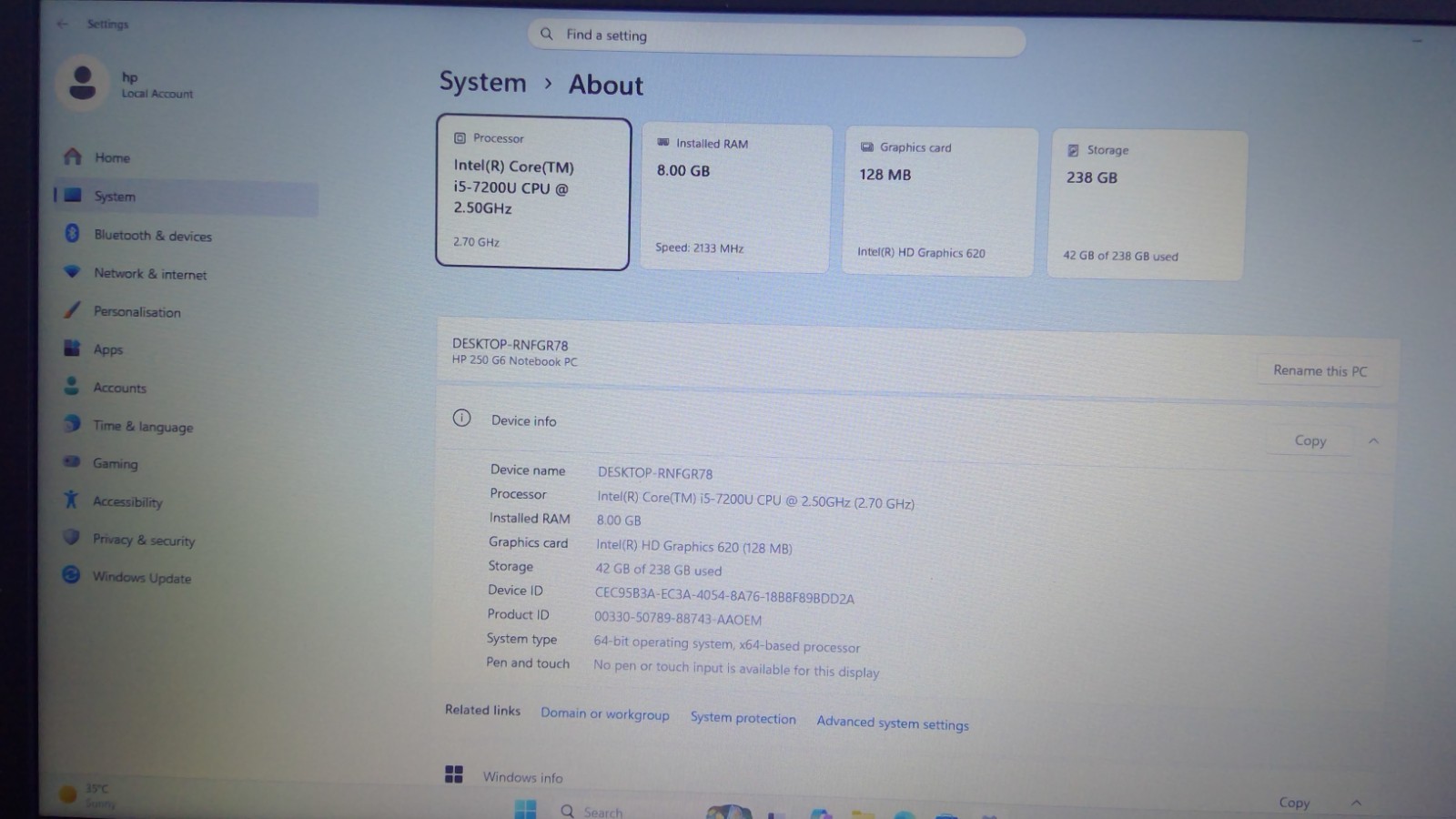Click the Privacy & security shield icon
This screenshot has height=819, width=1456.
click(x=70, y=538)
